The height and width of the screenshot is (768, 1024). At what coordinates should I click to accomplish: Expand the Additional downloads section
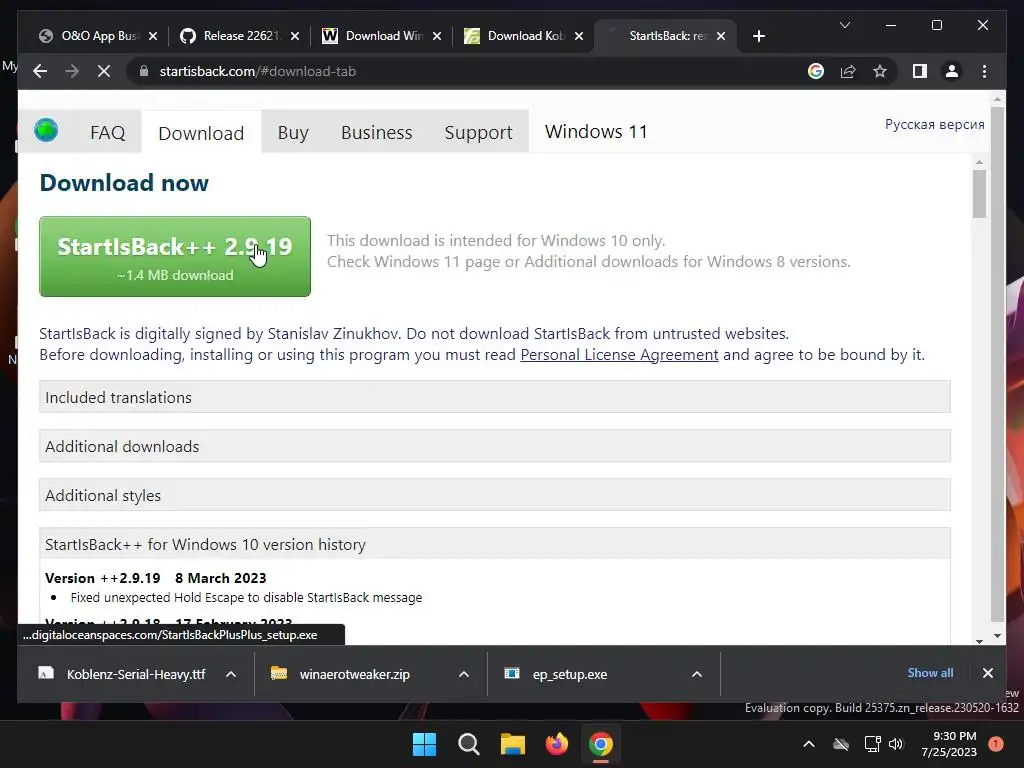pyautogui.click(x=495, y=446)
